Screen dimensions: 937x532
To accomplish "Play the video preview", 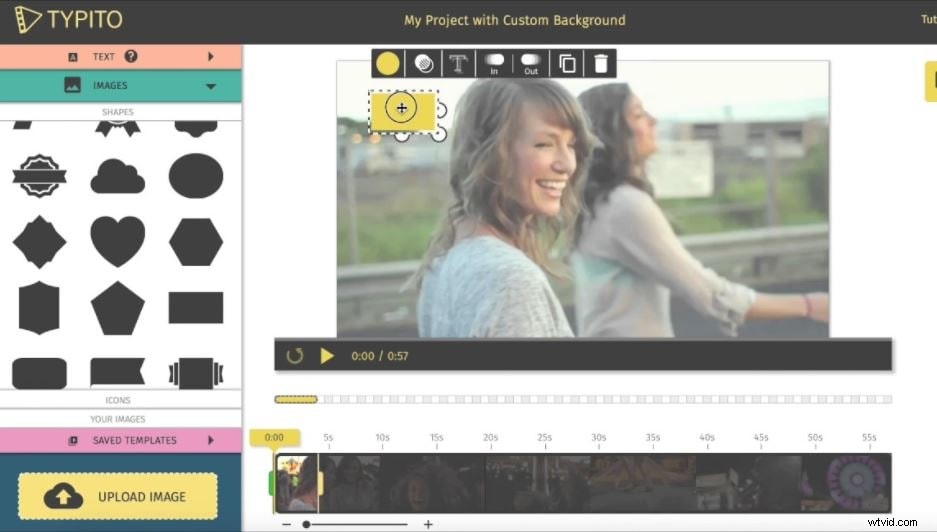I will point(327,356).
